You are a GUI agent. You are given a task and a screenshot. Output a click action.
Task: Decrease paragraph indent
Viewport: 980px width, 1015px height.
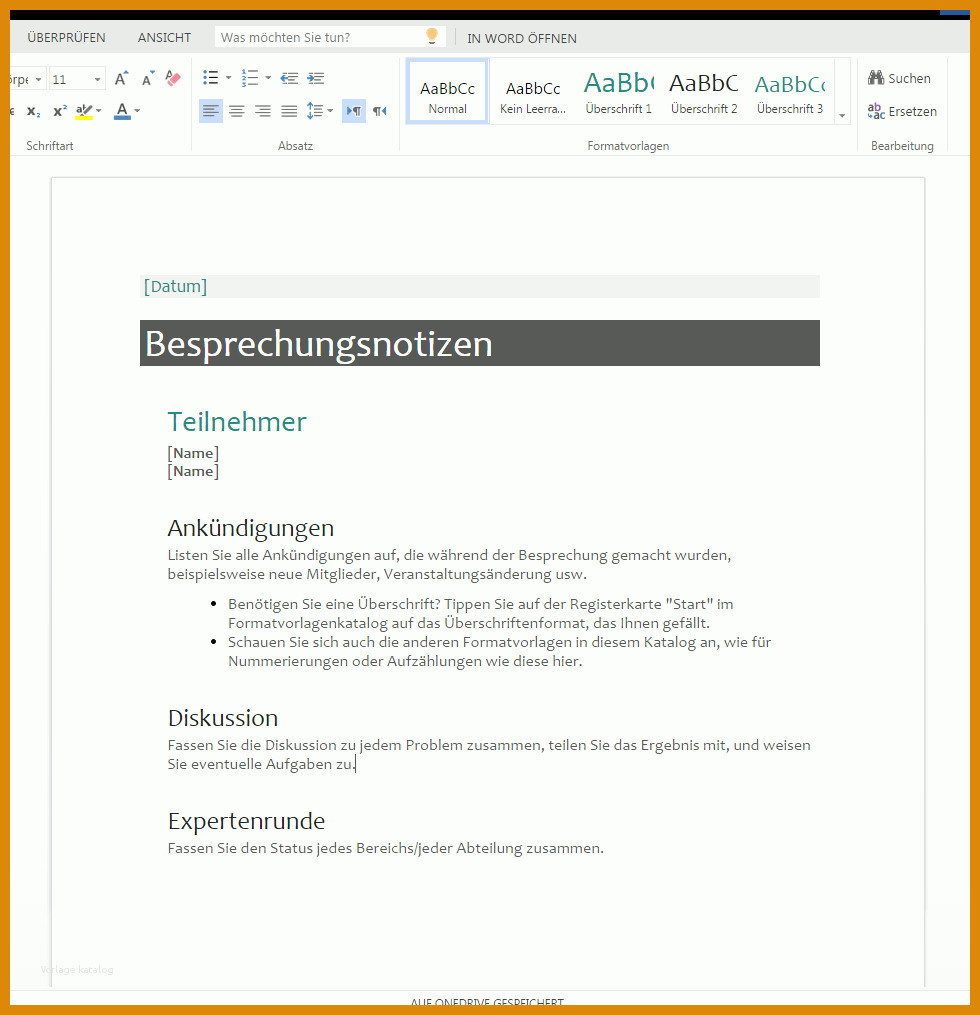point(289,78)
